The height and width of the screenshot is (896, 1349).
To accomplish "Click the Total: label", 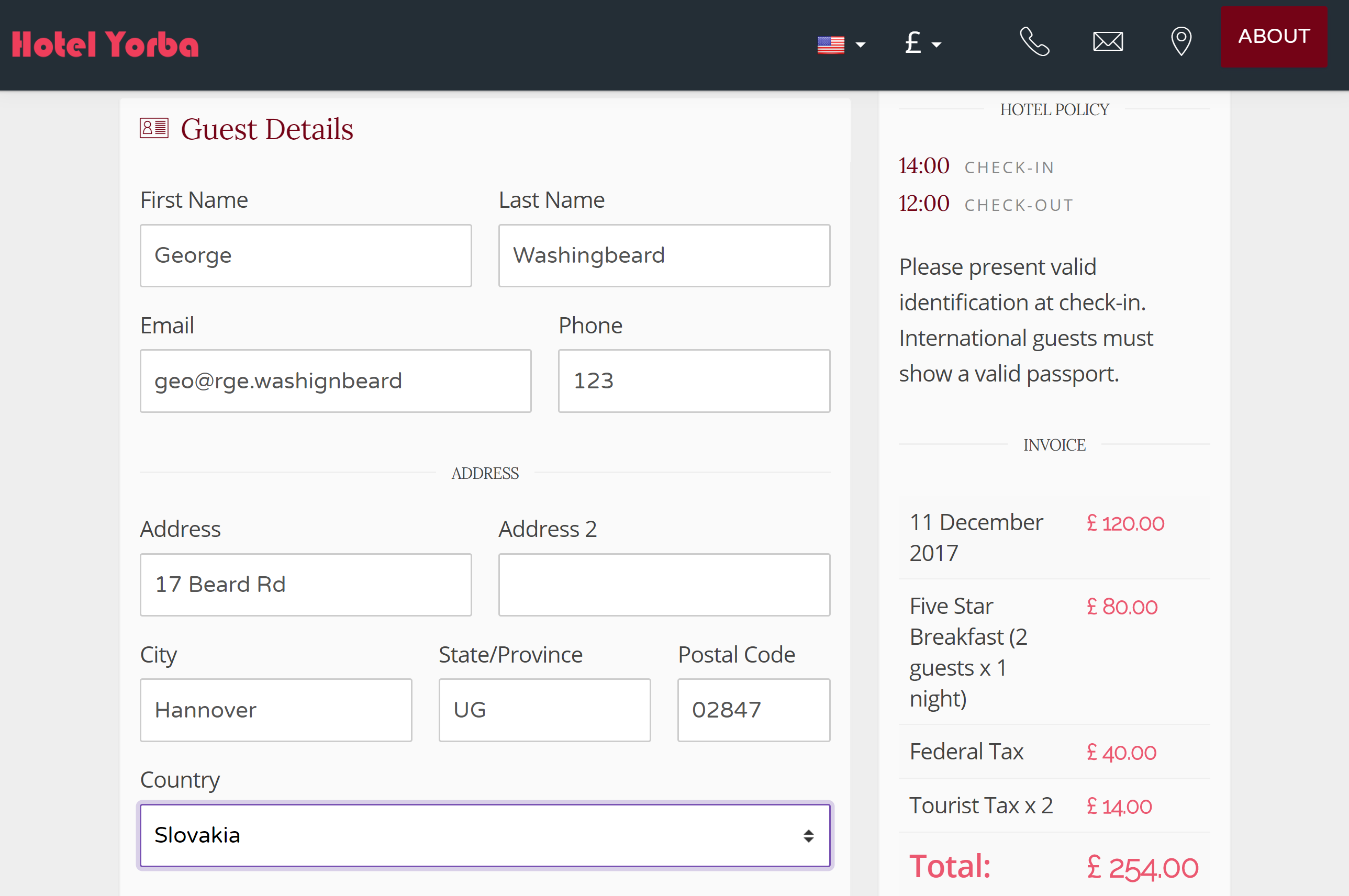I will pos(950,866).
